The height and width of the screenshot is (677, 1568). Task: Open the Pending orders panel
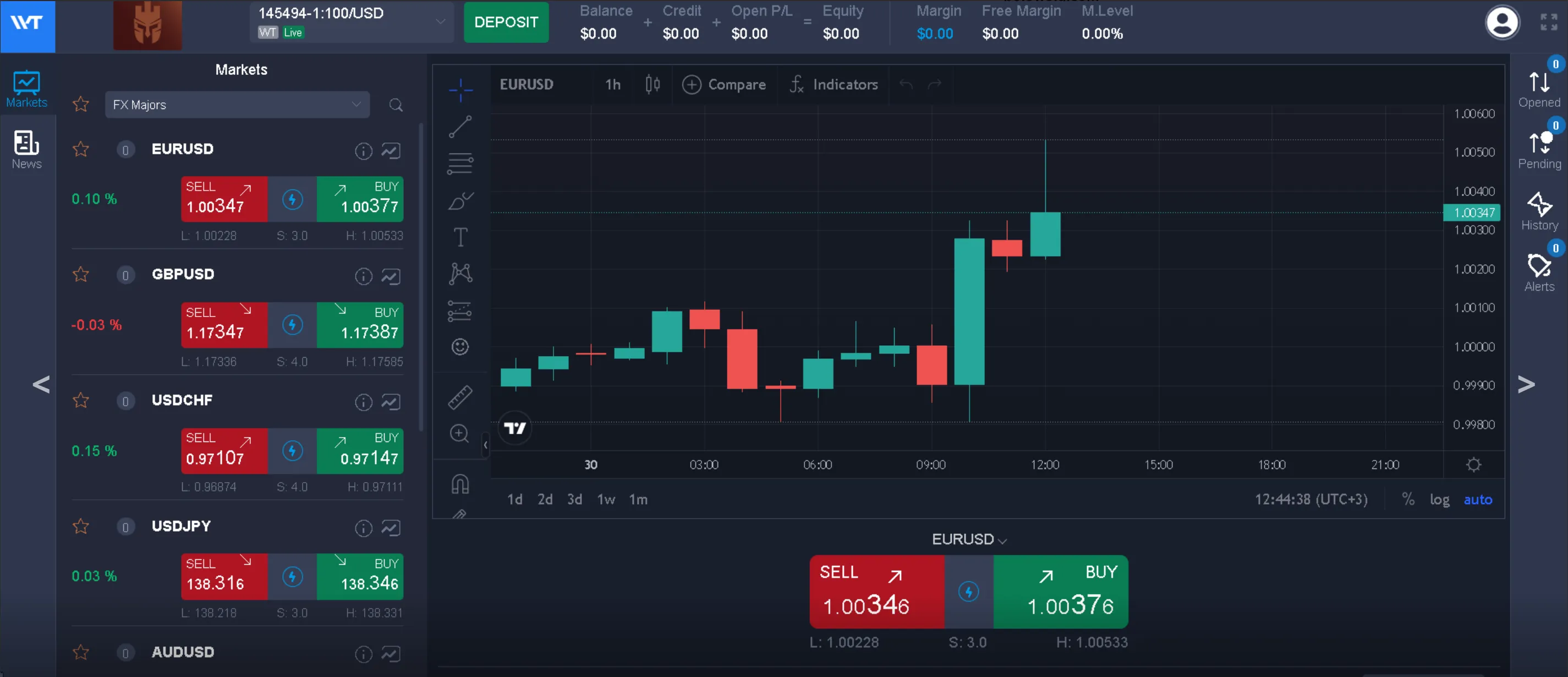click(x=1539, y=150)
